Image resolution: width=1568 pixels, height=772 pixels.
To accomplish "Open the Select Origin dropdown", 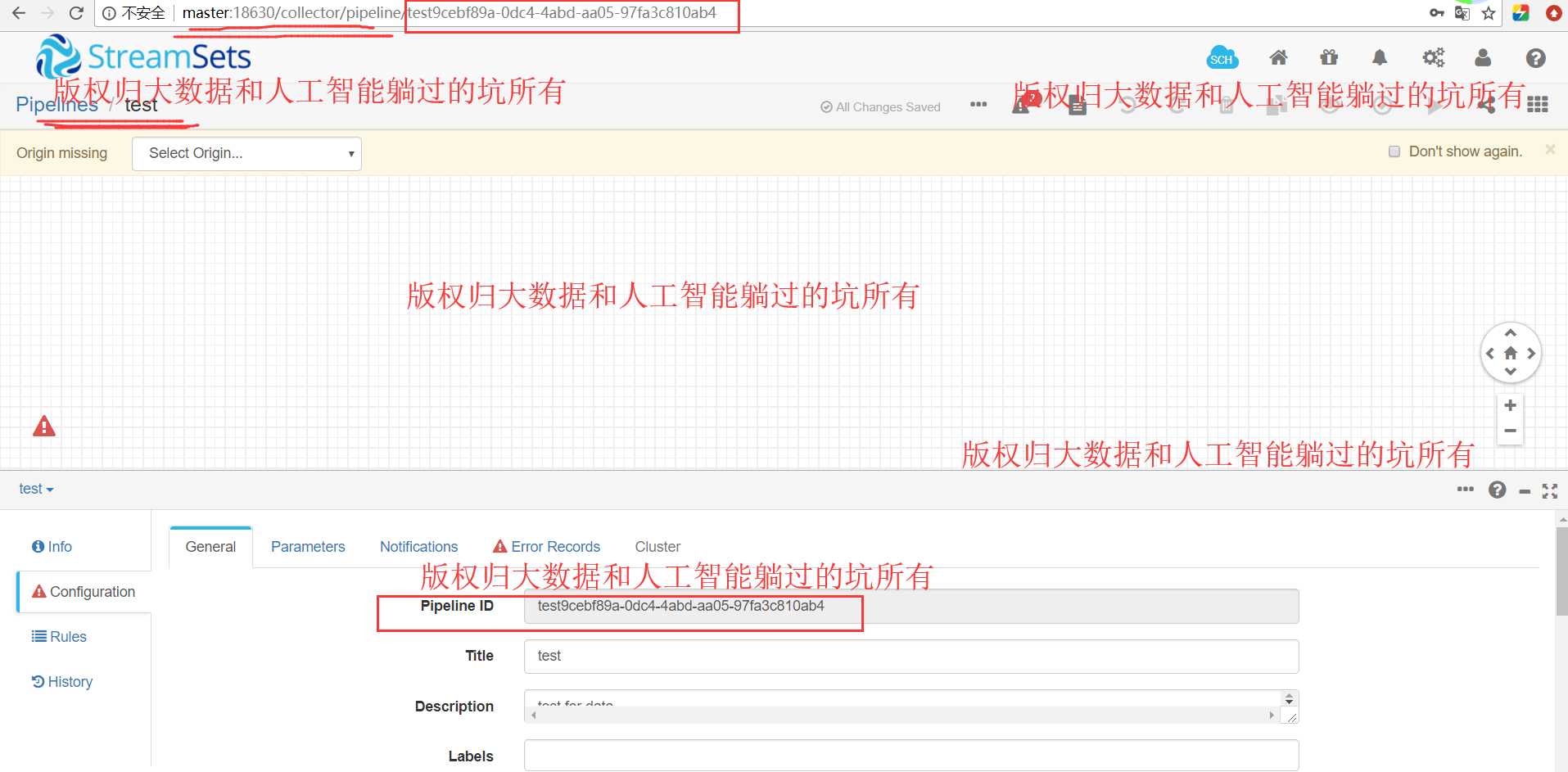I will pyautogui.click(x=246, y=154).
